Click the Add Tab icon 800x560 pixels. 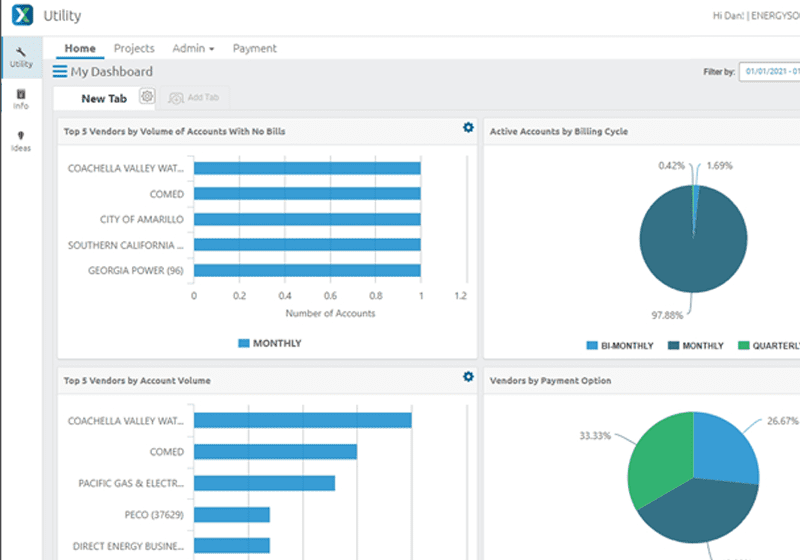pos(176,98)
